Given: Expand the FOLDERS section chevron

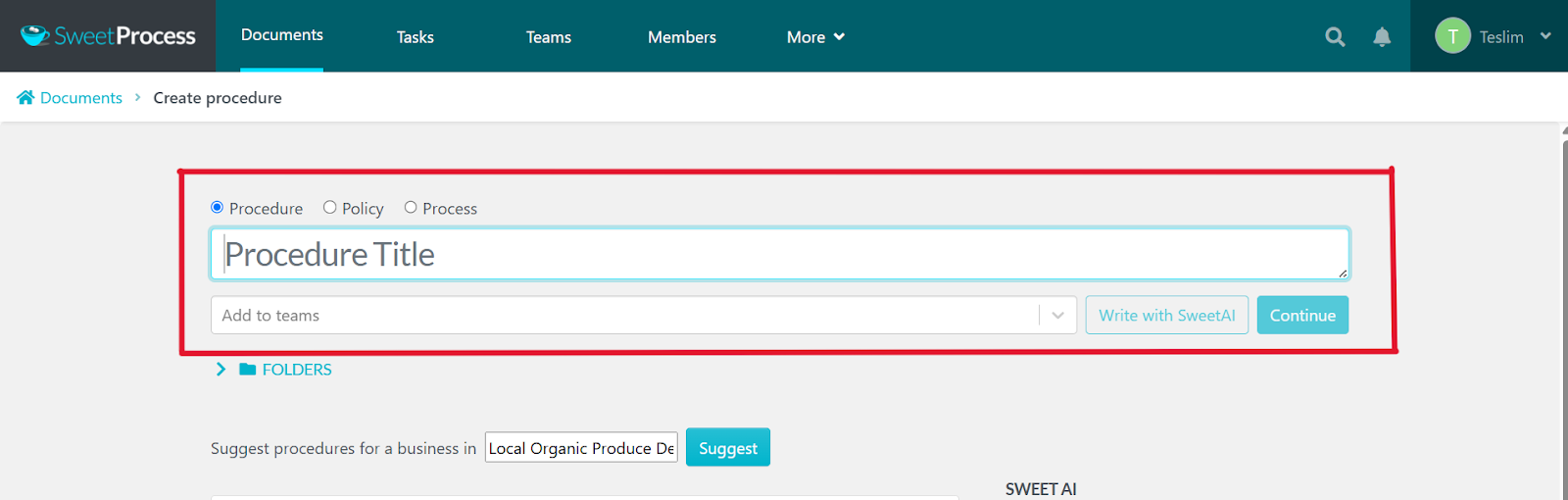Looking at the screenshot, I should [x=220, y=370].
